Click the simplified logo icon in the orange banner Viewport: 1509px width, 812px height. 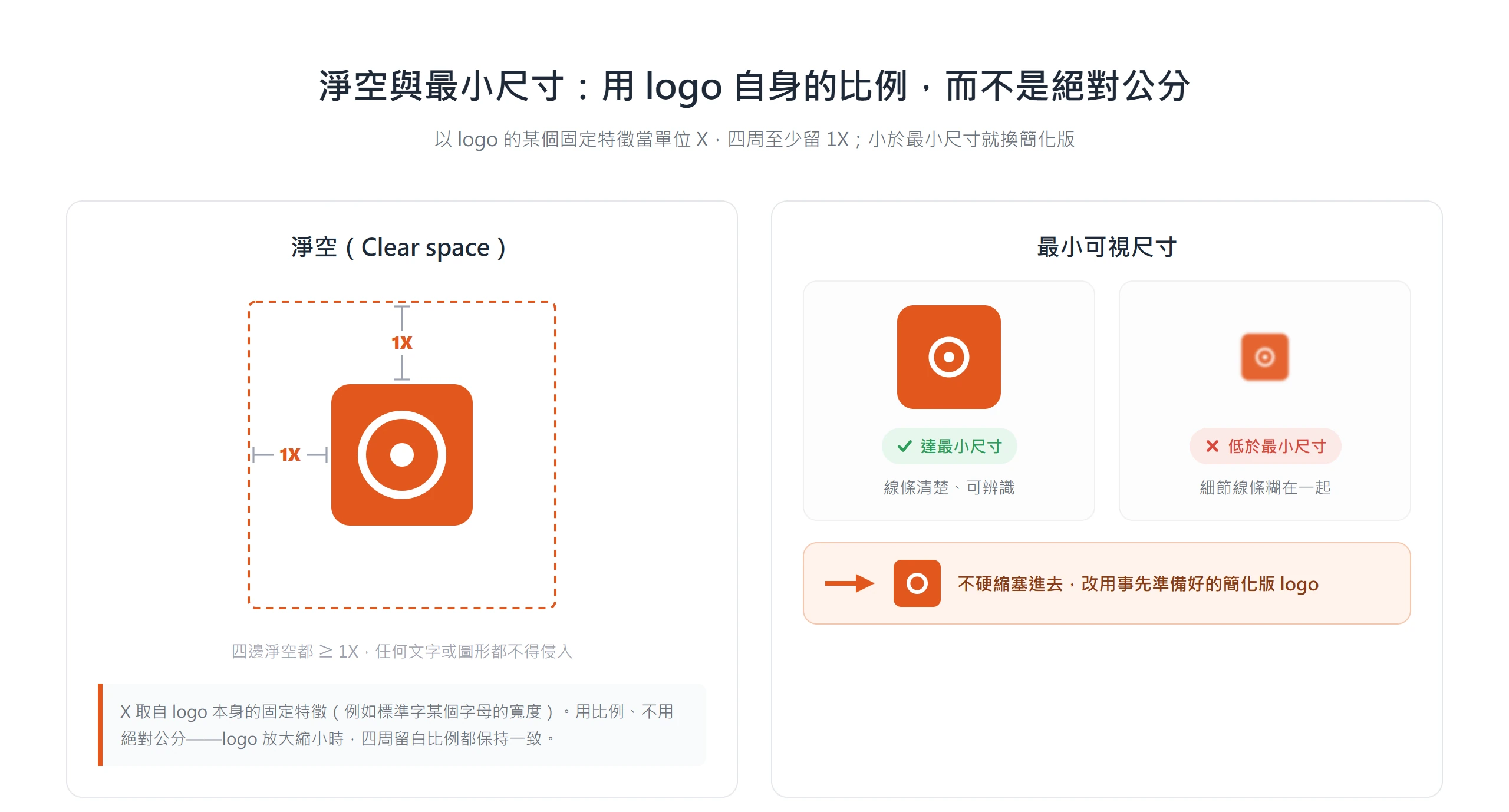coord(917,583)
